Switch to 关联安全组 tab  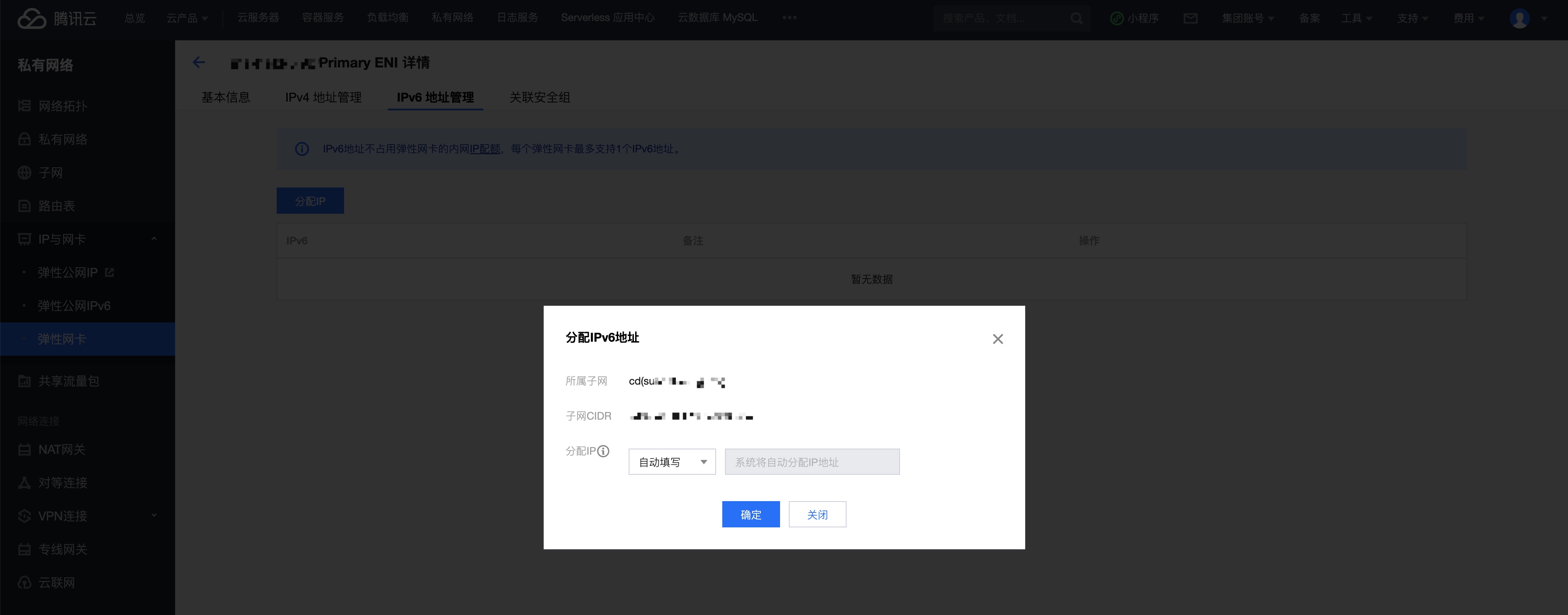click(539, 97)
